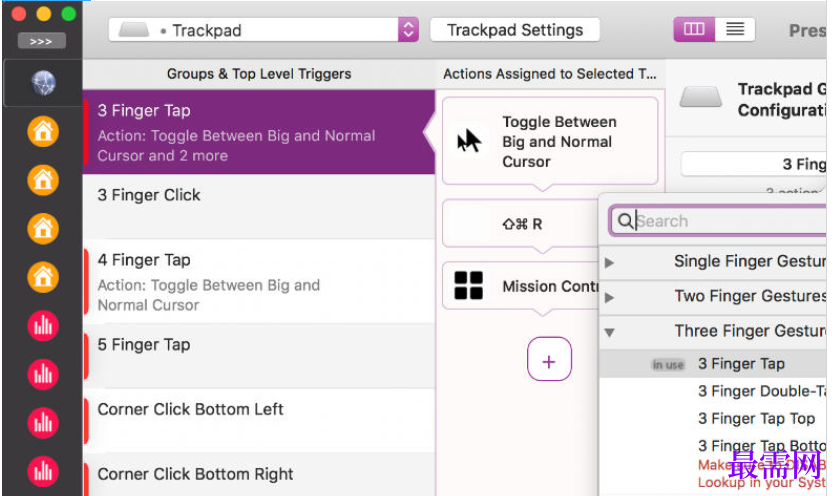The width and height of the screenshot is (840, 496).
Task: Select the last red chart sidebar icon
Action: (43, 471)
